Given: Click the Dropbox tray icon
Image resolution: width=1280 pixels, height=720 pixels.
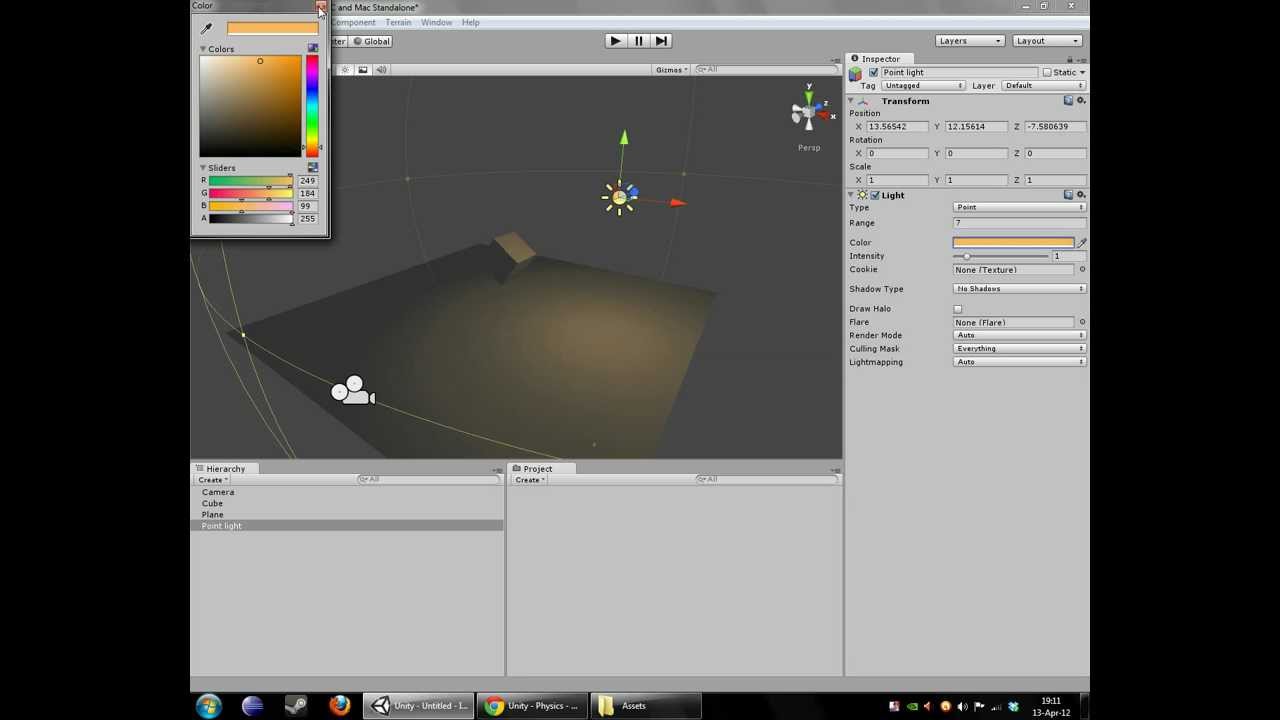Looking at the screenshot, I should (1013, 707).
